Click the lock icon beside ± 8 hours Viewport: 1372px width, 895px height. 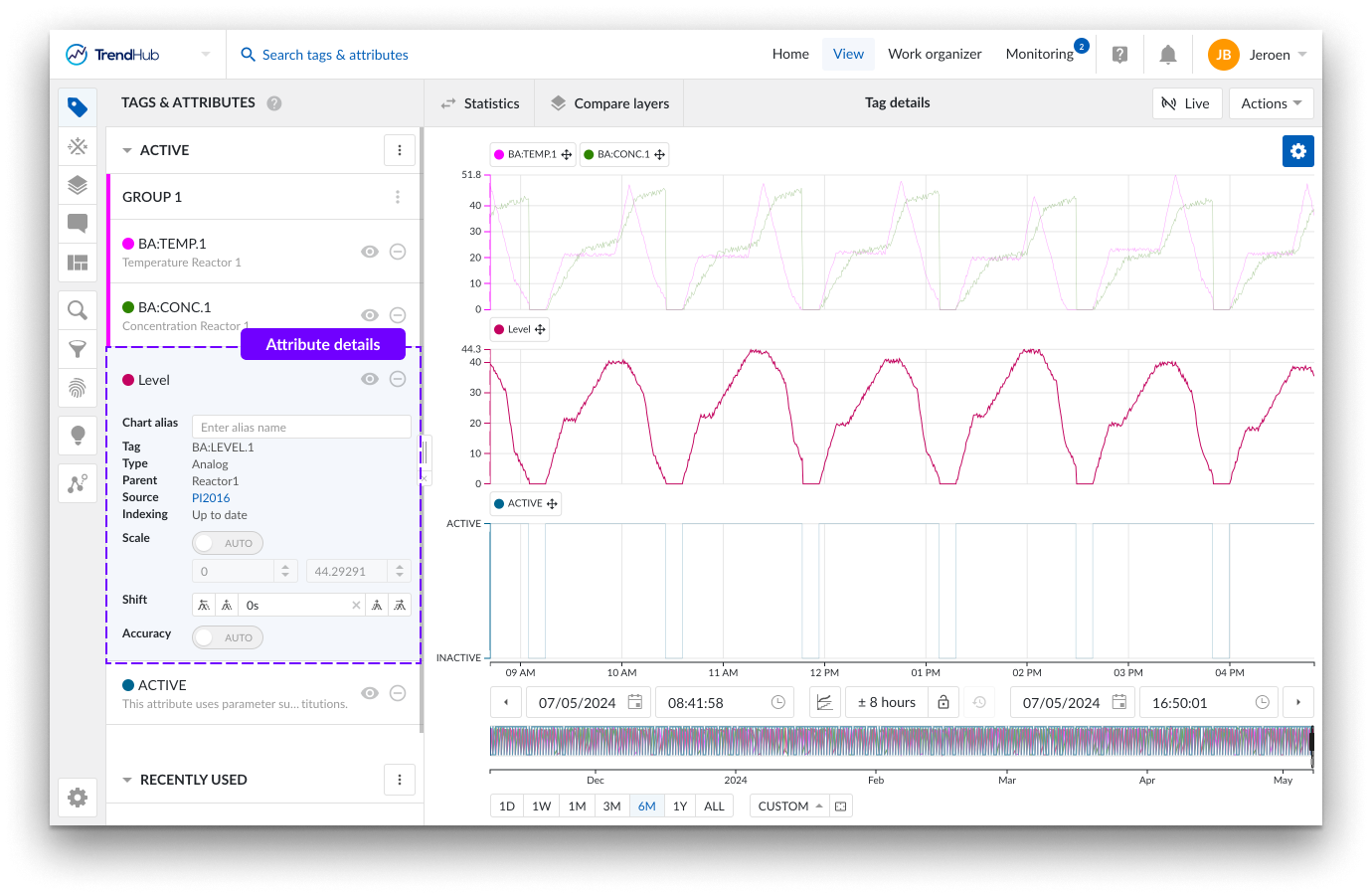pos(943,702)
